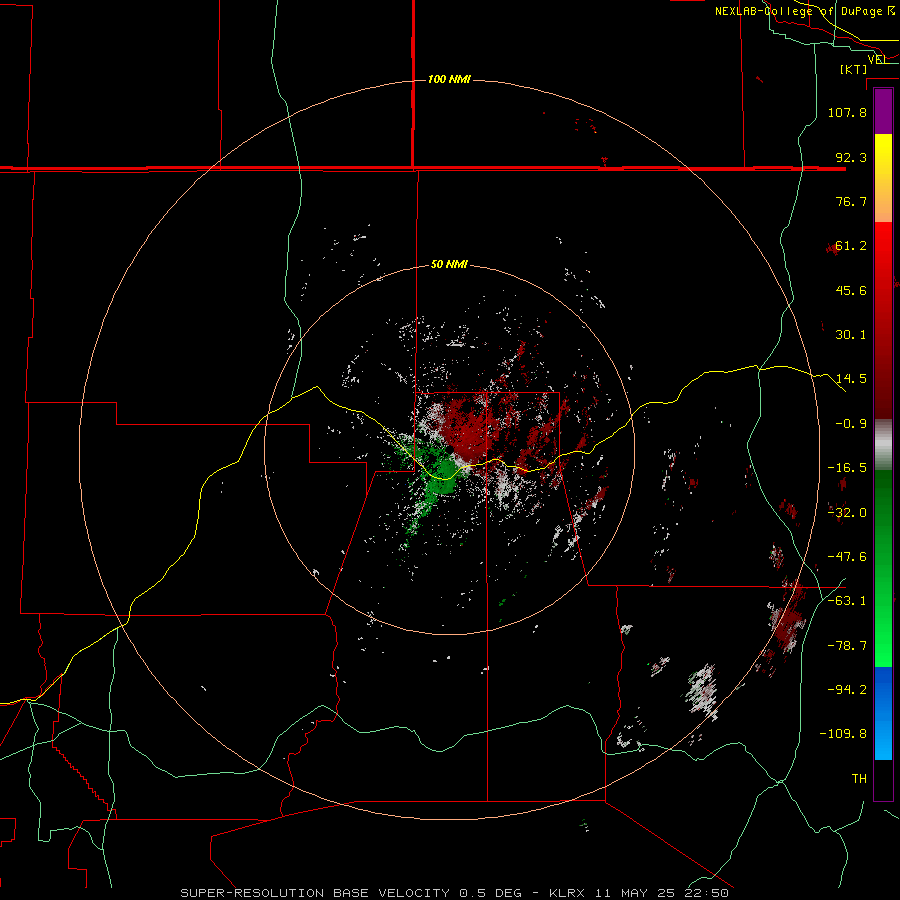The image size is (900, 900).
Task: Select the 45.6 legend value
Action: pos(851,290)
